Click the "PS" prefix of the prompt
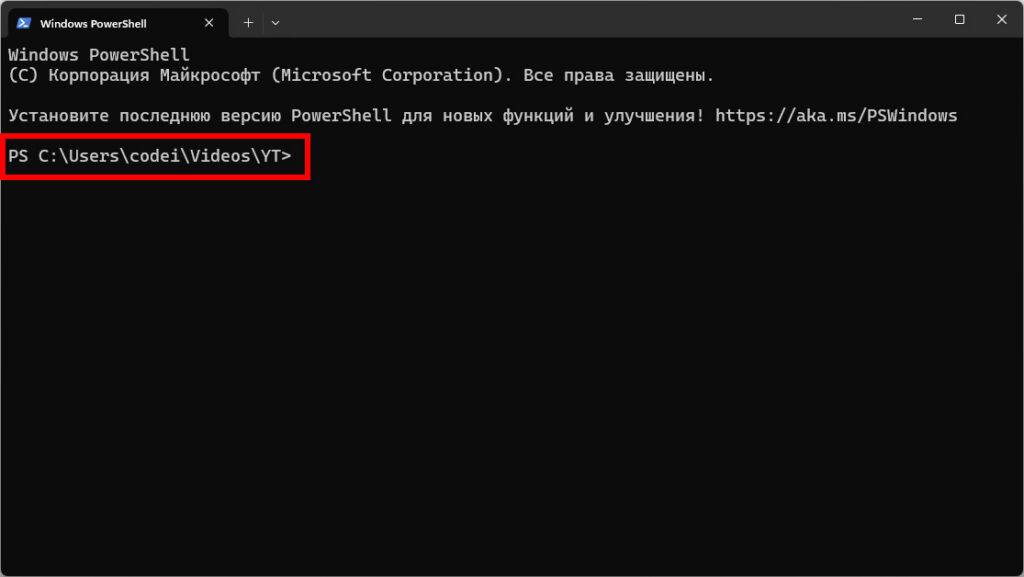 (19, 157)
